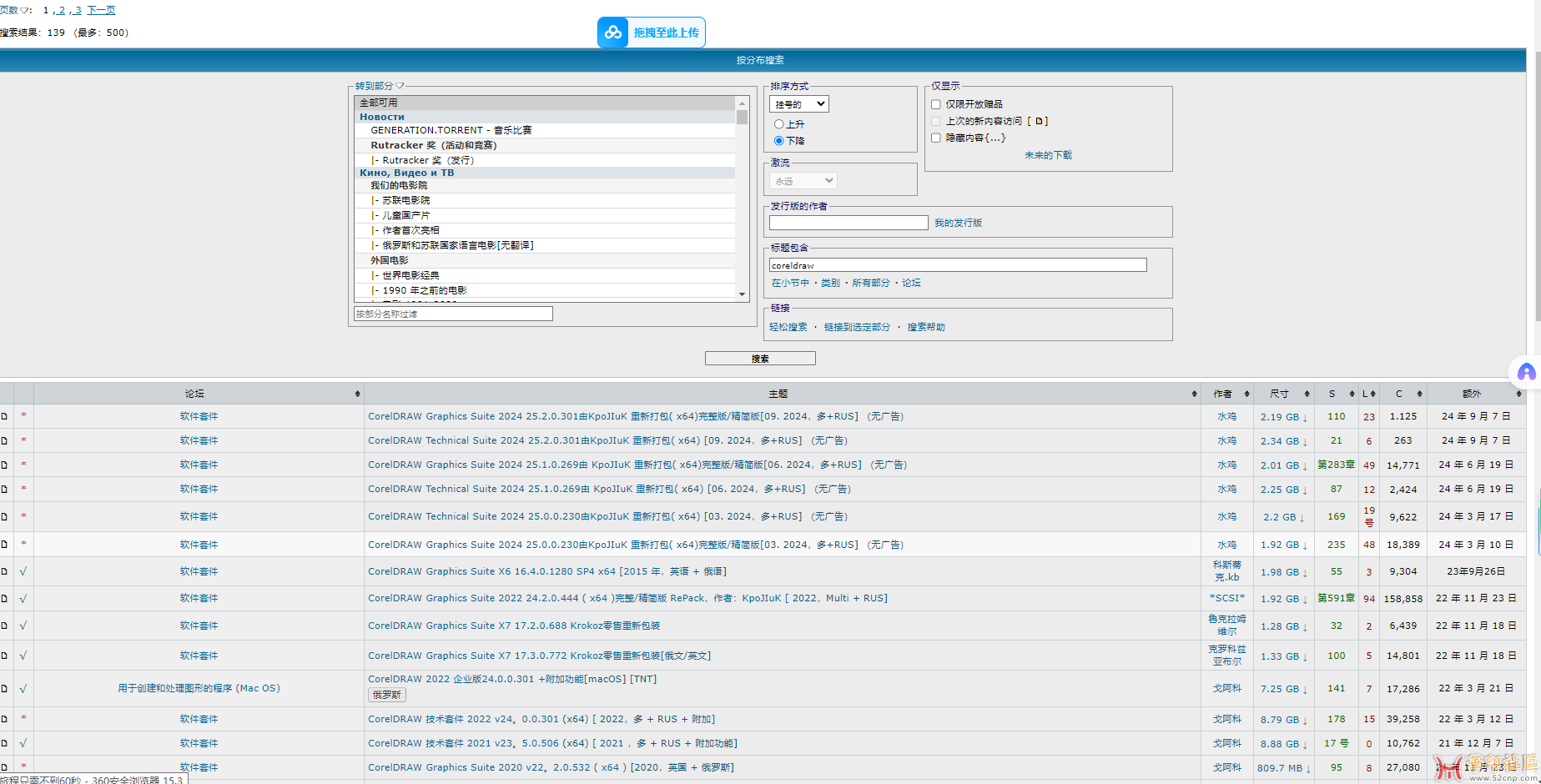Screen dimensions: 1541x784
Task: Download the 1.28 GB torrent via arrow
Action: coord(1305,626)
